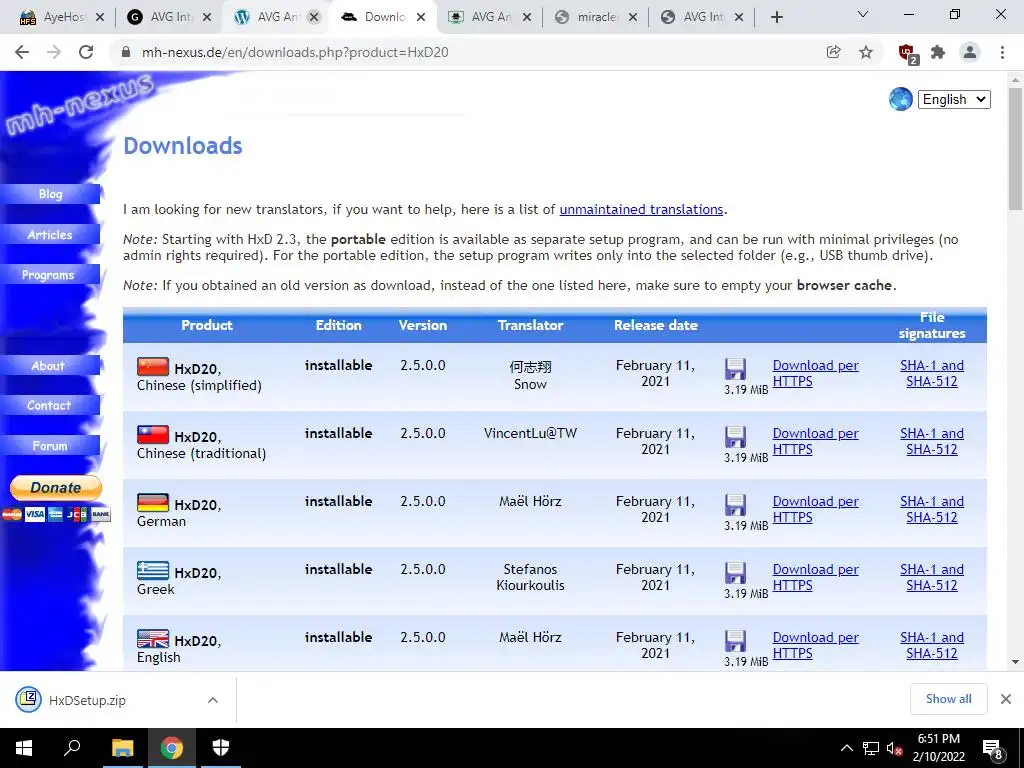
Task: Open notification center icon in taskbar
Action: (993, 749)
